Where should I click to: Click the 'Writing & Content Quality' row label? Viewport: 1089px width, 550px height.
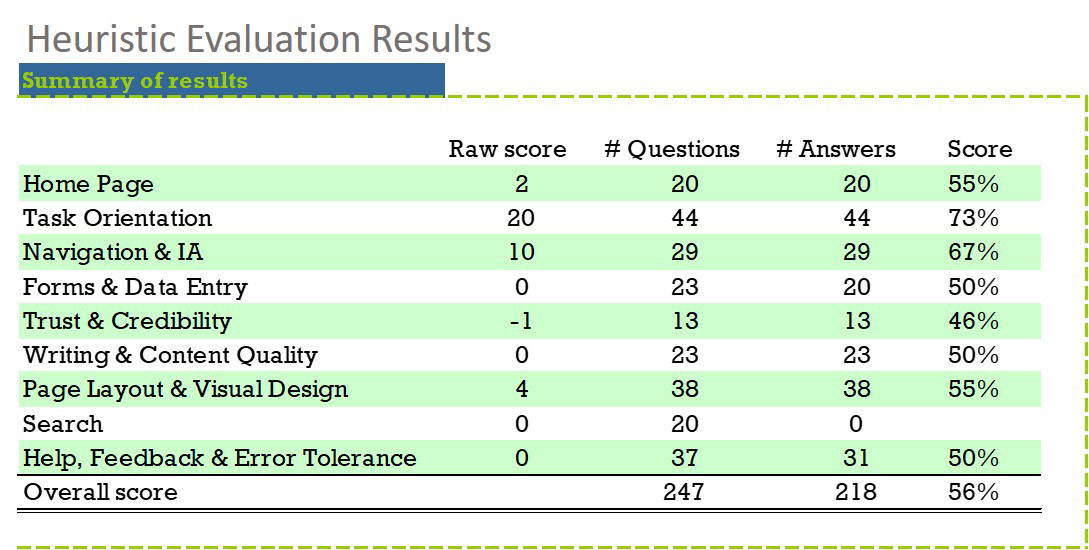(x=170, y=355)
